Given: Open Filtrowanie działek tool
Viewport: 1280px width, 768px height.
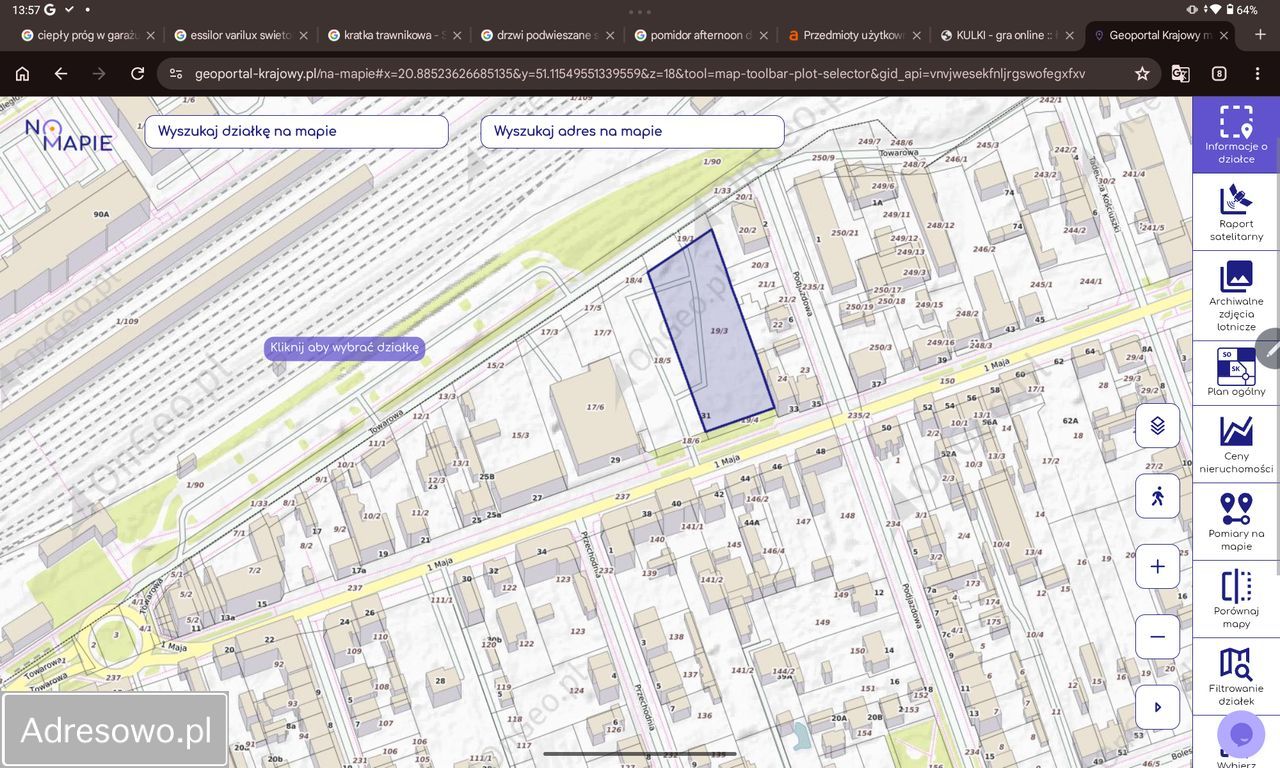Looking at the screenshot, I should coord(1236,676).
